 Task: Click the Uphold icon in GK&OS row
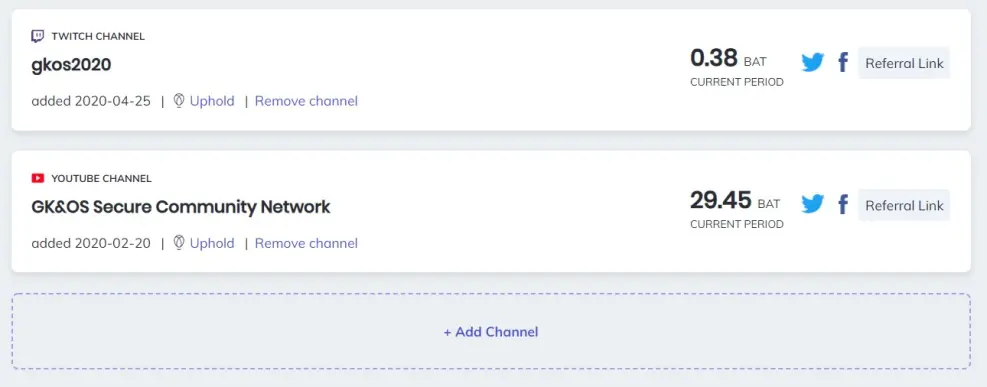coord(179,243)
